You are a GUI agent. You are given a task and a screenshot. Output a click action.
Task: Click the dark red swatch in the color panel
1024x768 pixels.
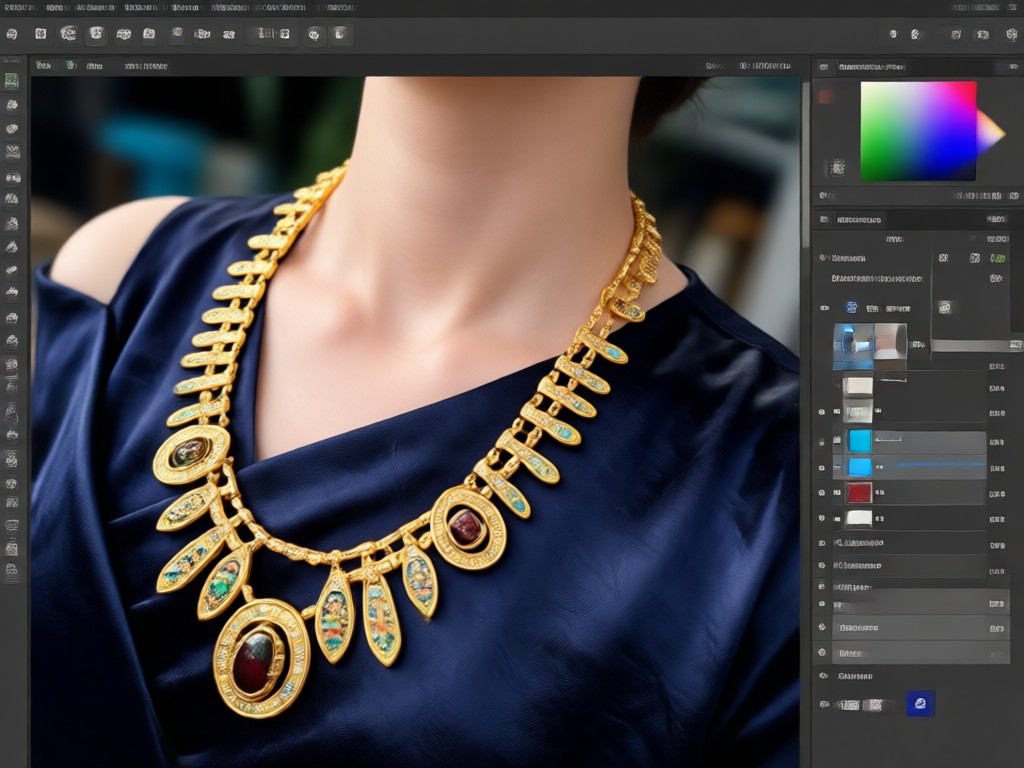[825, 97]
